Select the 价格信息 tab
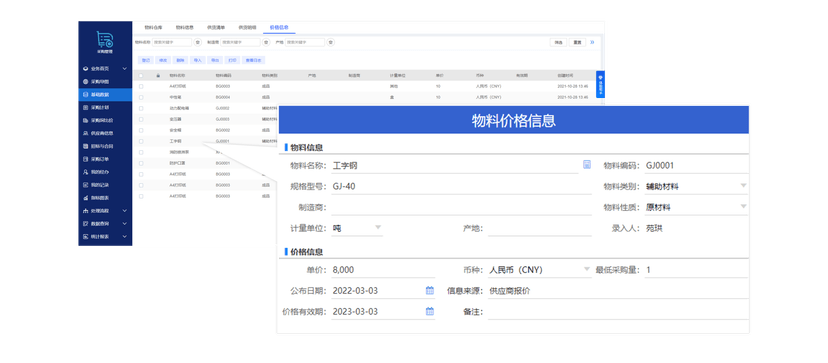 click(x=279, y=27)
